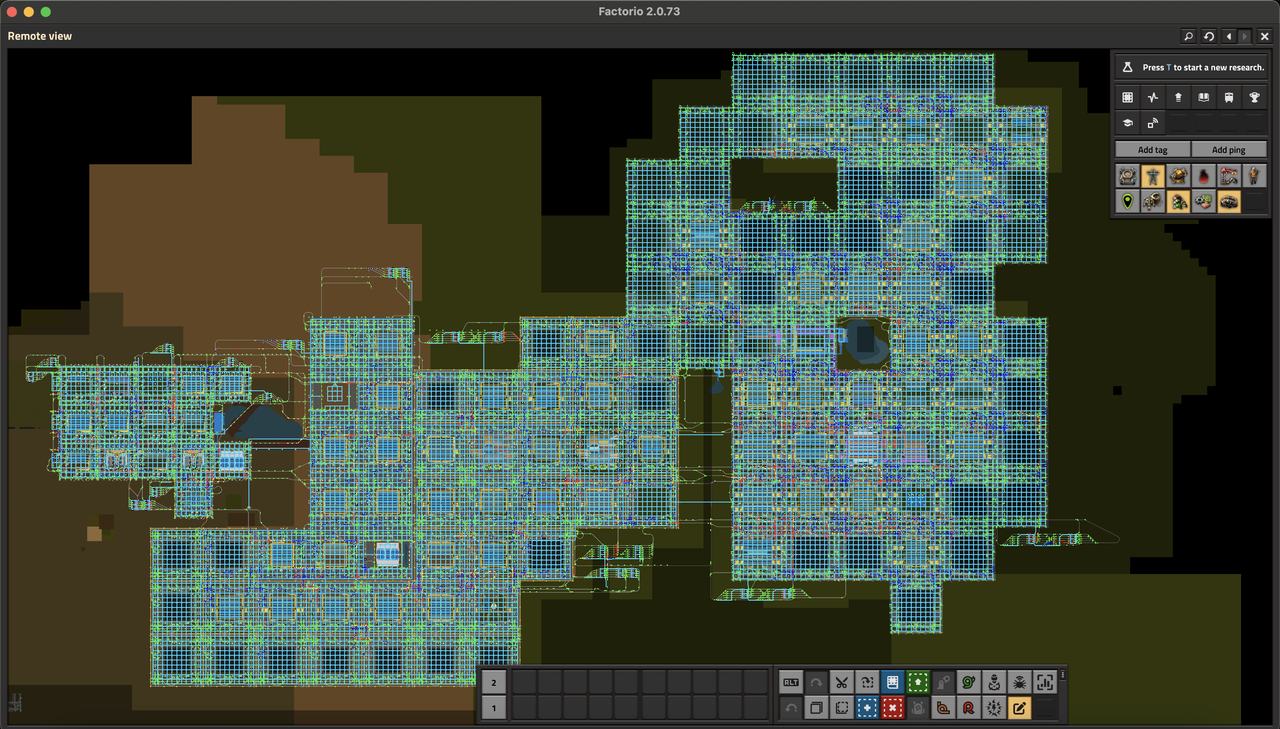The width and height of the screenshot is (1280, 729).
Task: Toggle the rail signal traffic-light filter
Action: click(x=1179, y=202)
